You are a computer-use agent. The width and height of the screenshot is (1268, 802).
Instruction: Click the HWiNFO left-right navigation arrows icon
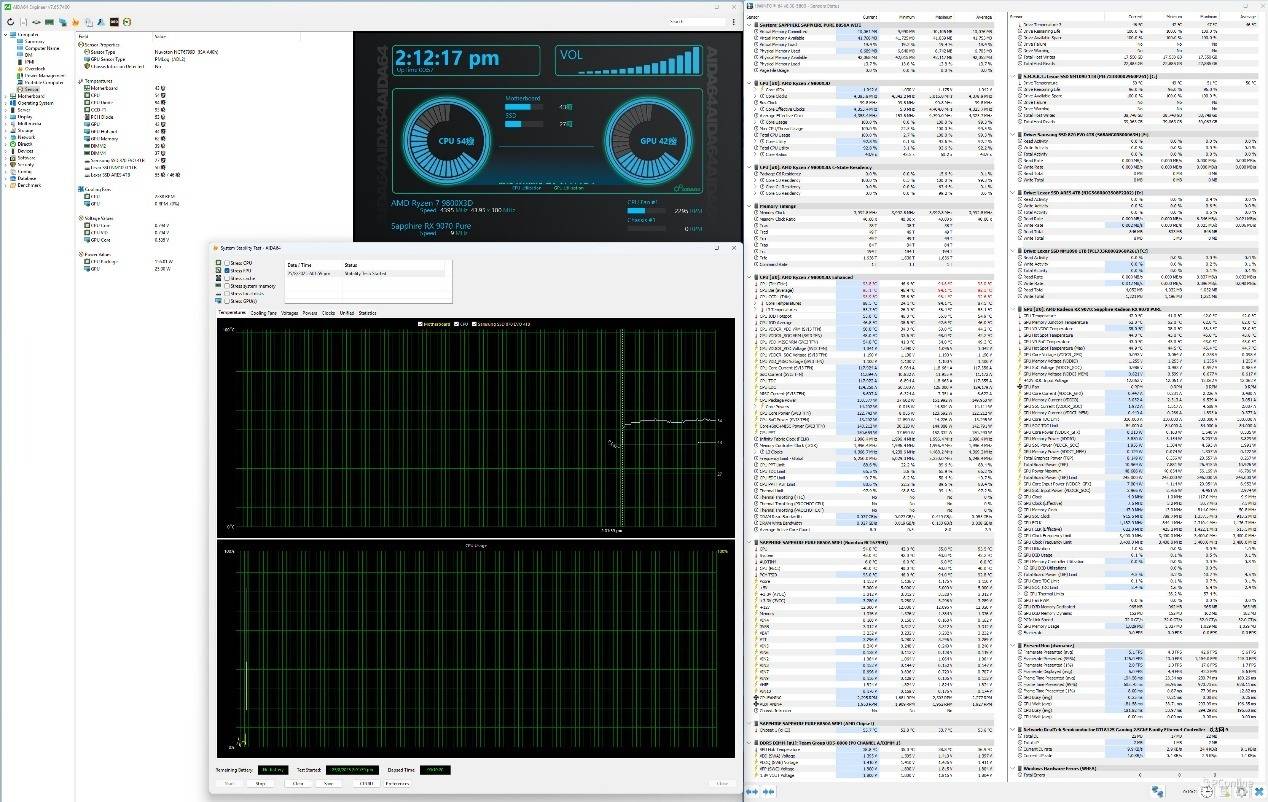click(752, 792)
